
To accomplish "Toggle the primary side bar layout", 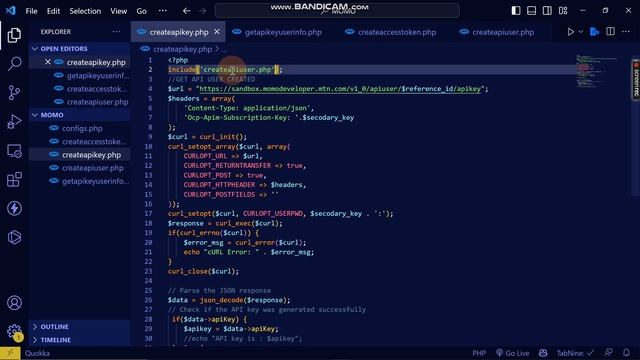I will click(x=516, y=11).
